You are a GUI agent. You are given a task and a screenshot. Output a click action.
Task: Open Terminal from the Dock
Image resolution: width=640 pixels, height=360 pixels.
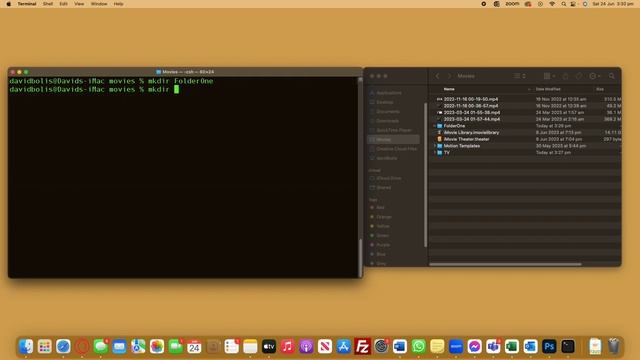point(568,347)
